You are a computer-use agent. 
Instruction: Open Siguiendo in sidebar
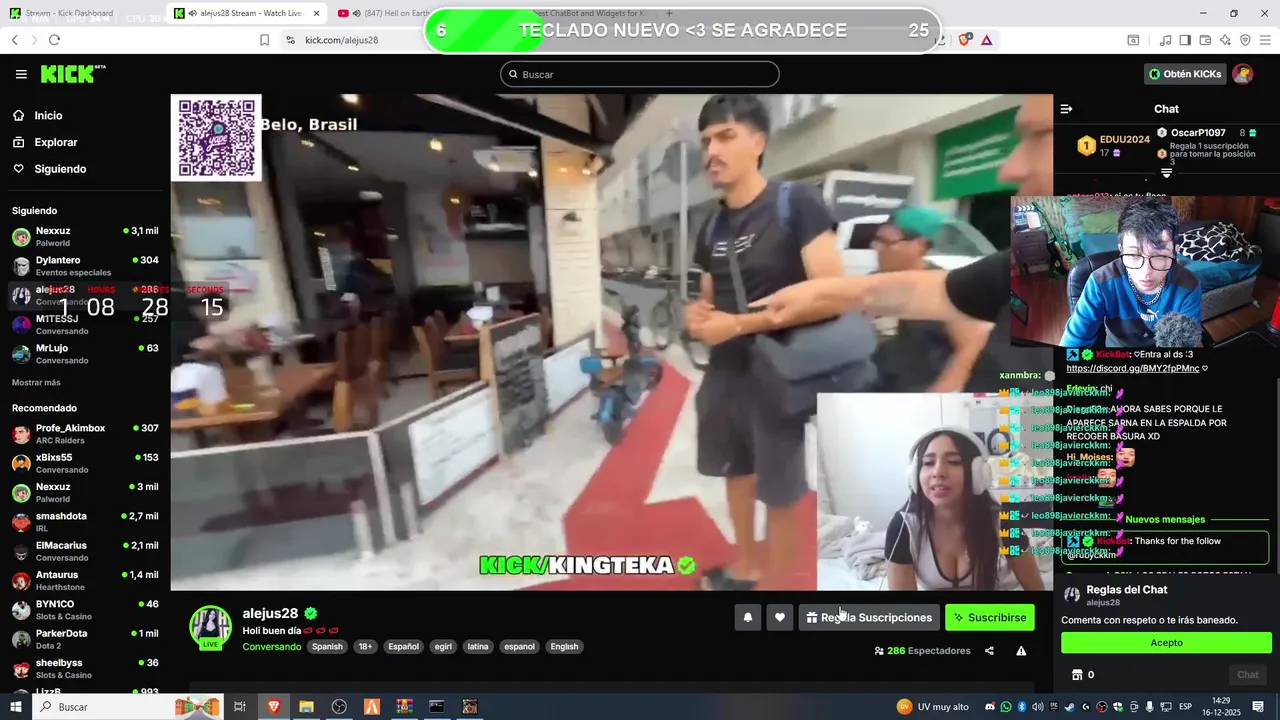point(60,169)
